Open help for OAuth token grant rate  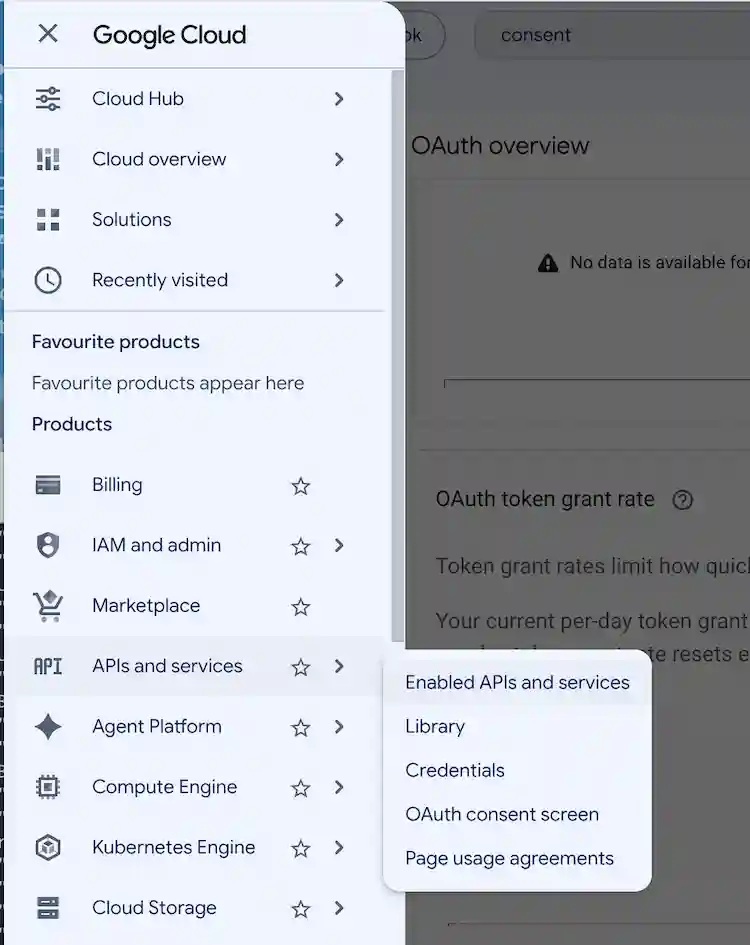tap(682, 500)
